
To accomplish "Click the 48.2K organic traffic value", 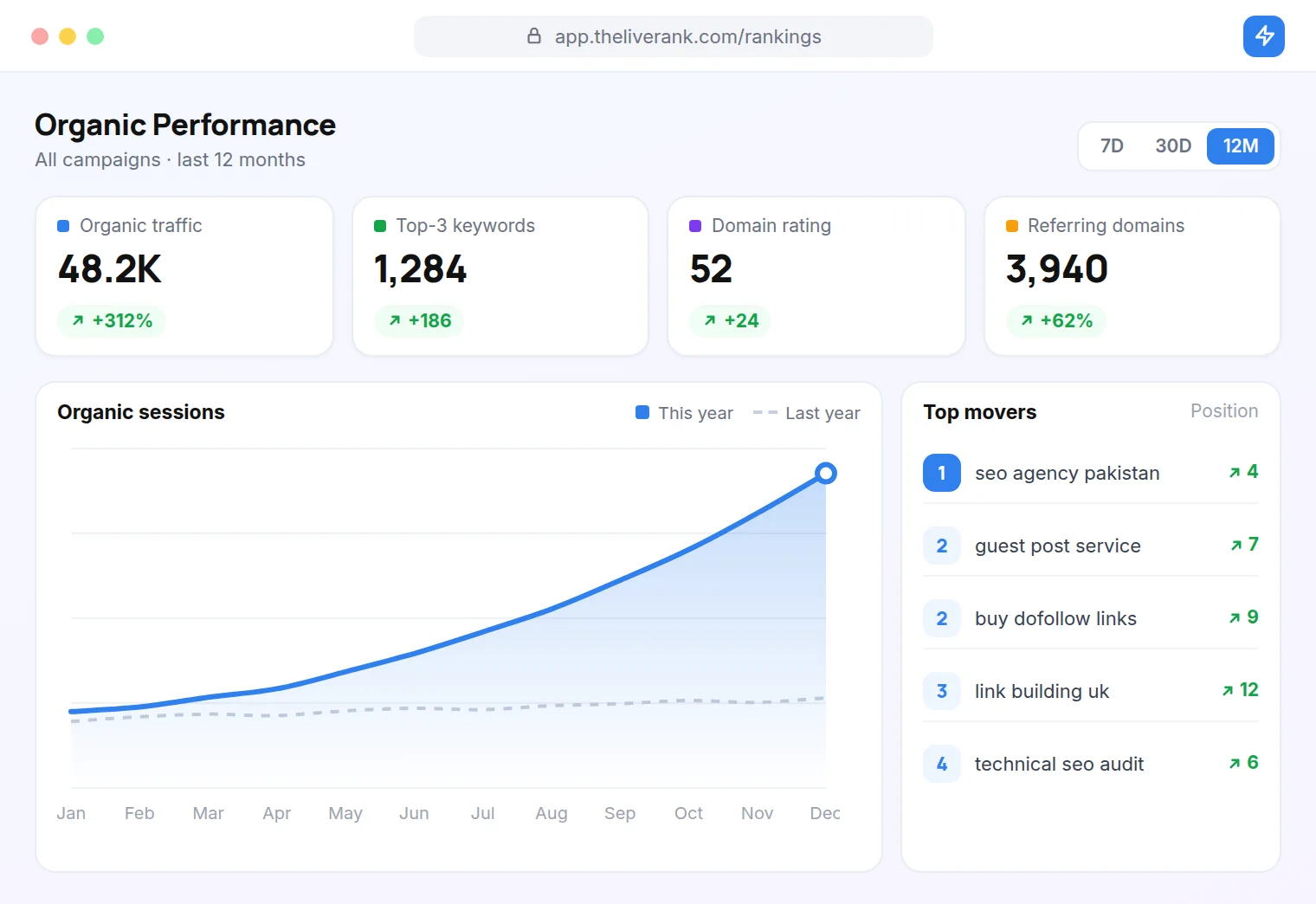I will tap(110, 269).
